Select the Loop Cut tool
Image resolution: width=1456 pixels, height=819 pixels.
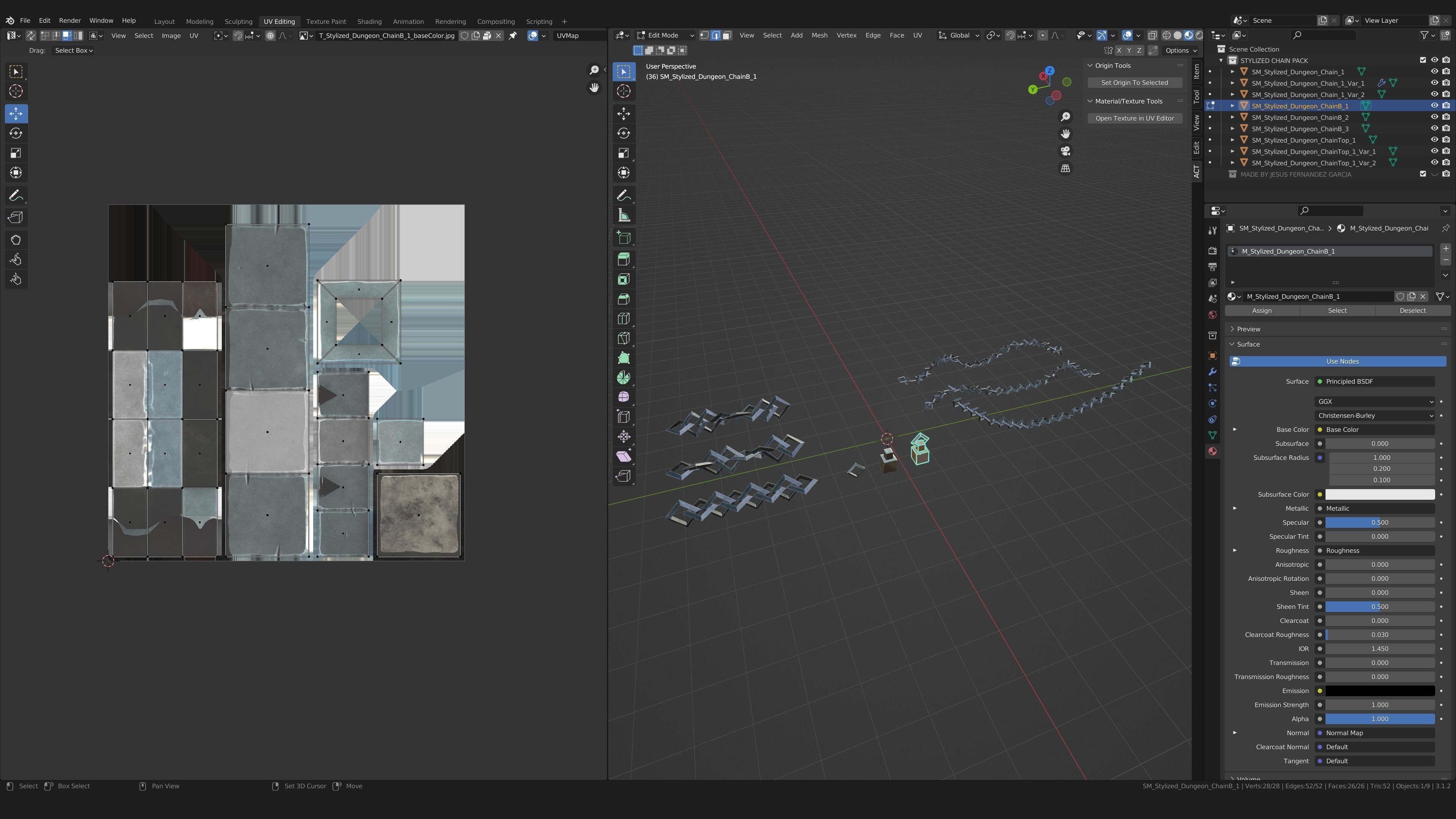click(623, 319)
